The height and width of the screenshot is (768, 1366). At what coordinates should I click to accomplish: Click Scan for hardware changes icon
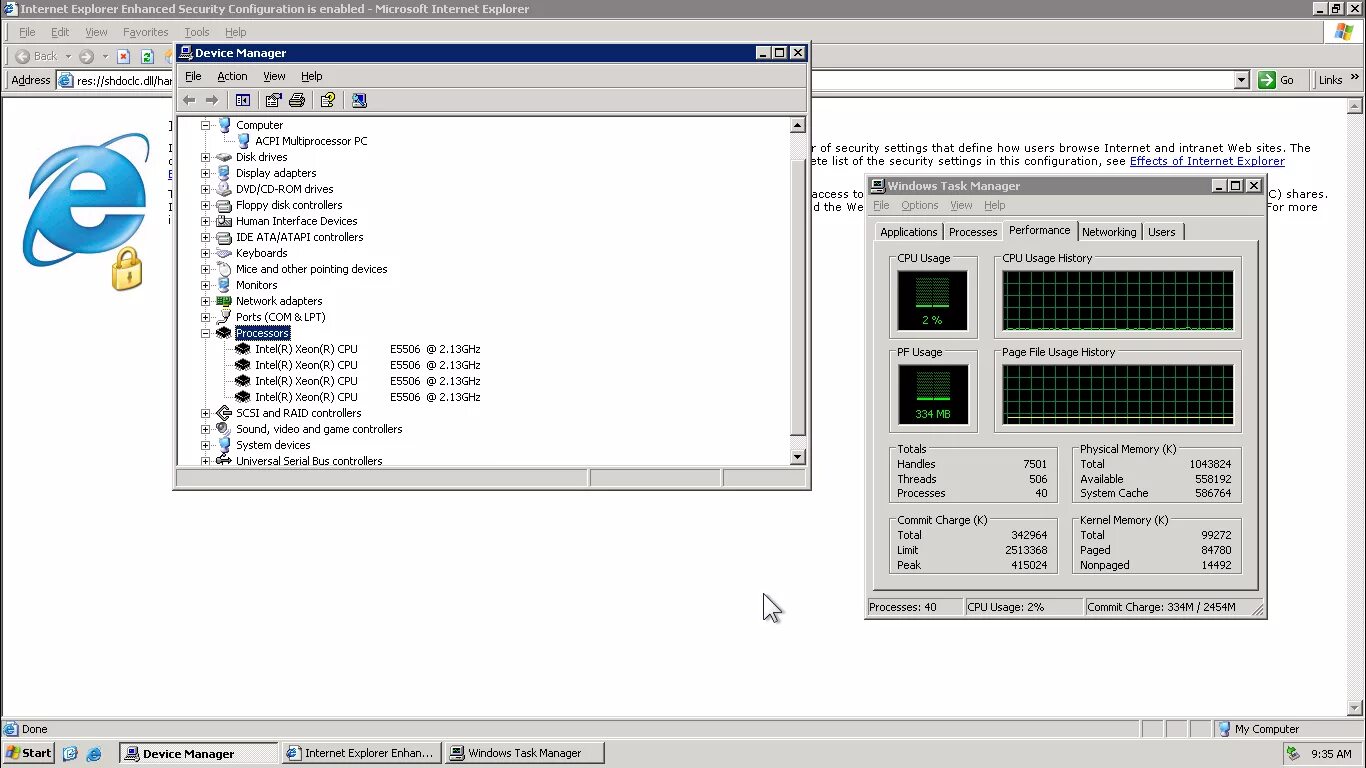pos(359,100)
